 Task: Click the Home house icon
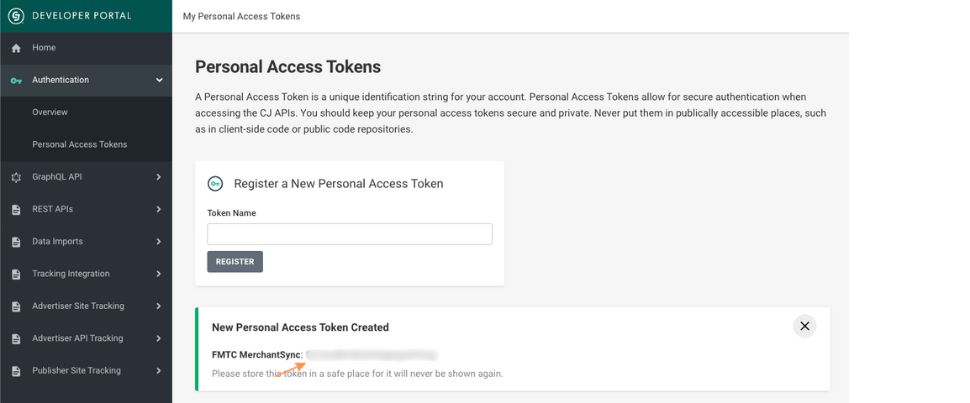pos(16,48)
